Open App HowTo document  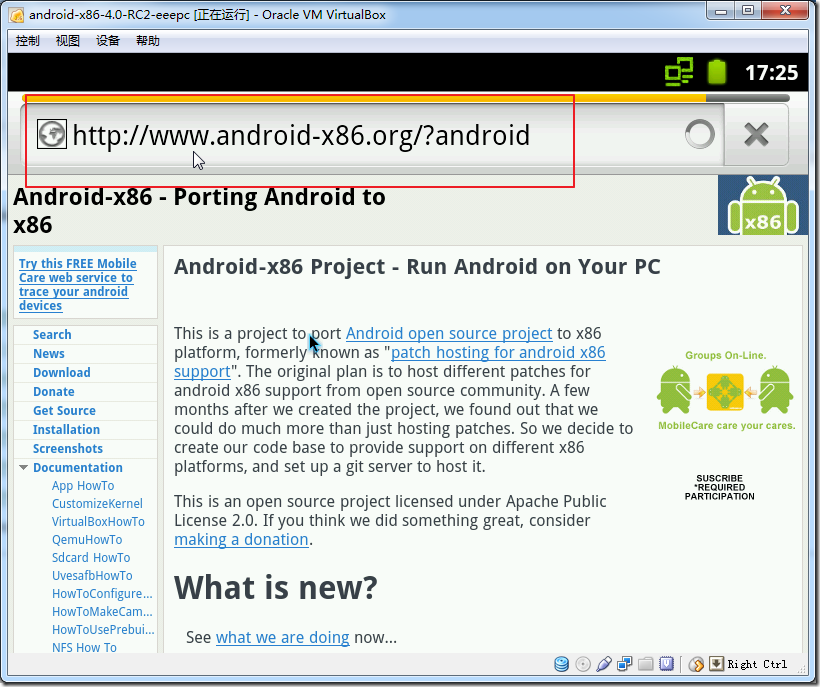point(83,486)
